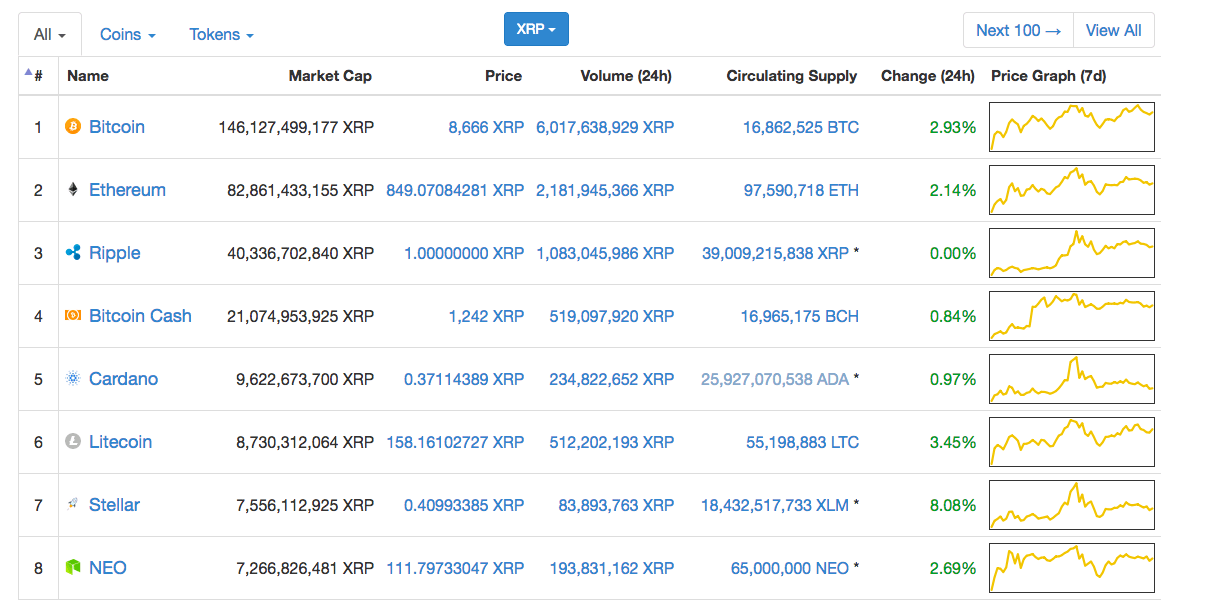
Task: Click Ethereum supply 97,590,718 ETH
Action: coord(801,190)
